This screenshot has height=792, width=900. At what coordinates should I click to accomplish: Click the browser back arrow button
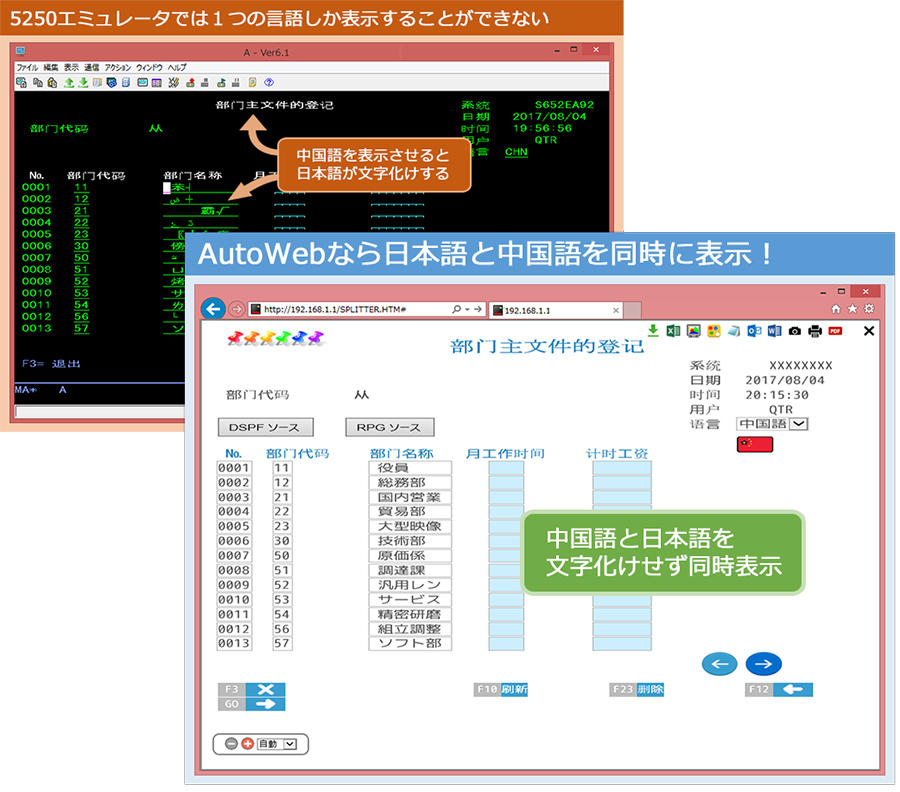[x=213, y=309]
